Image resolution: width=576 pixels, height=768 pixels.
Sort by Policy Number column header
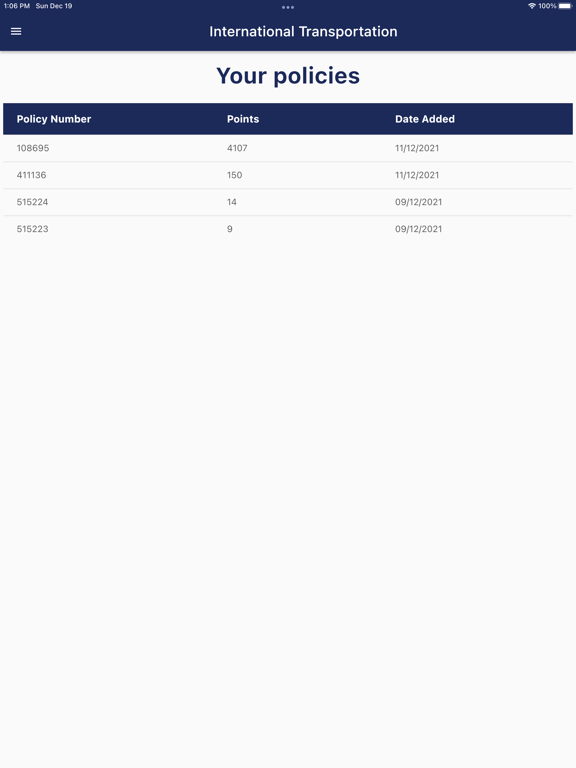tap(54, 119)
